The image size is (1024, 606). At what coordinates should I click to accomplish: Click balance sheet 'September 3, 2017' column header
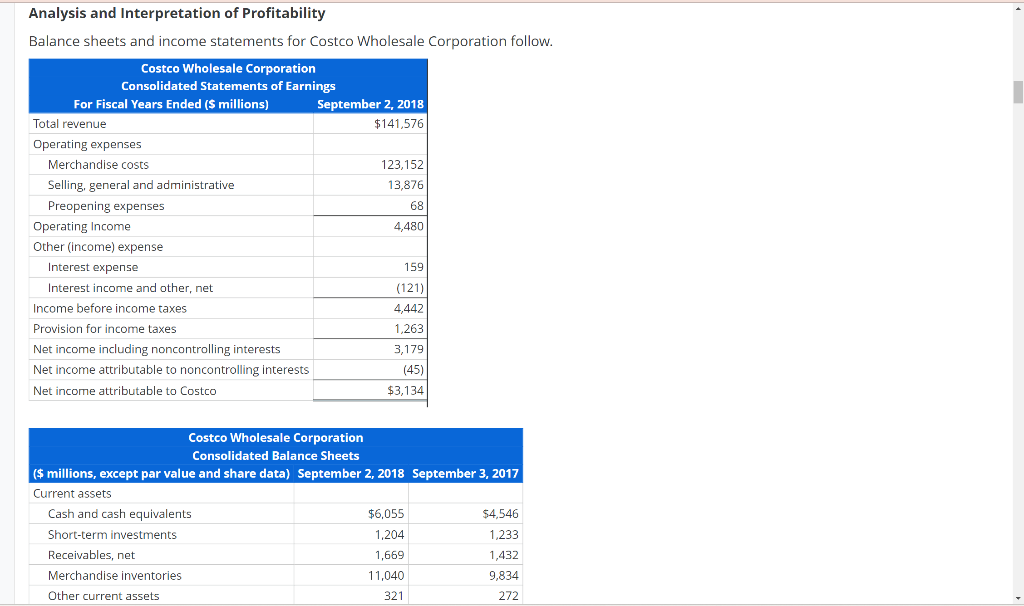[x=465, y=473]
